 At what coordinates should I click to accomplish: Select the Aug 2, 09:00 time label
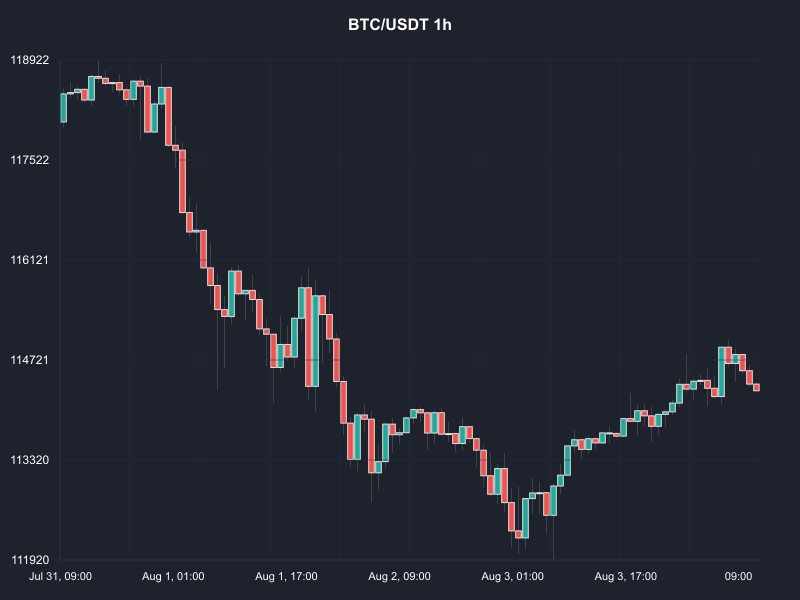[x=399, y=577]
